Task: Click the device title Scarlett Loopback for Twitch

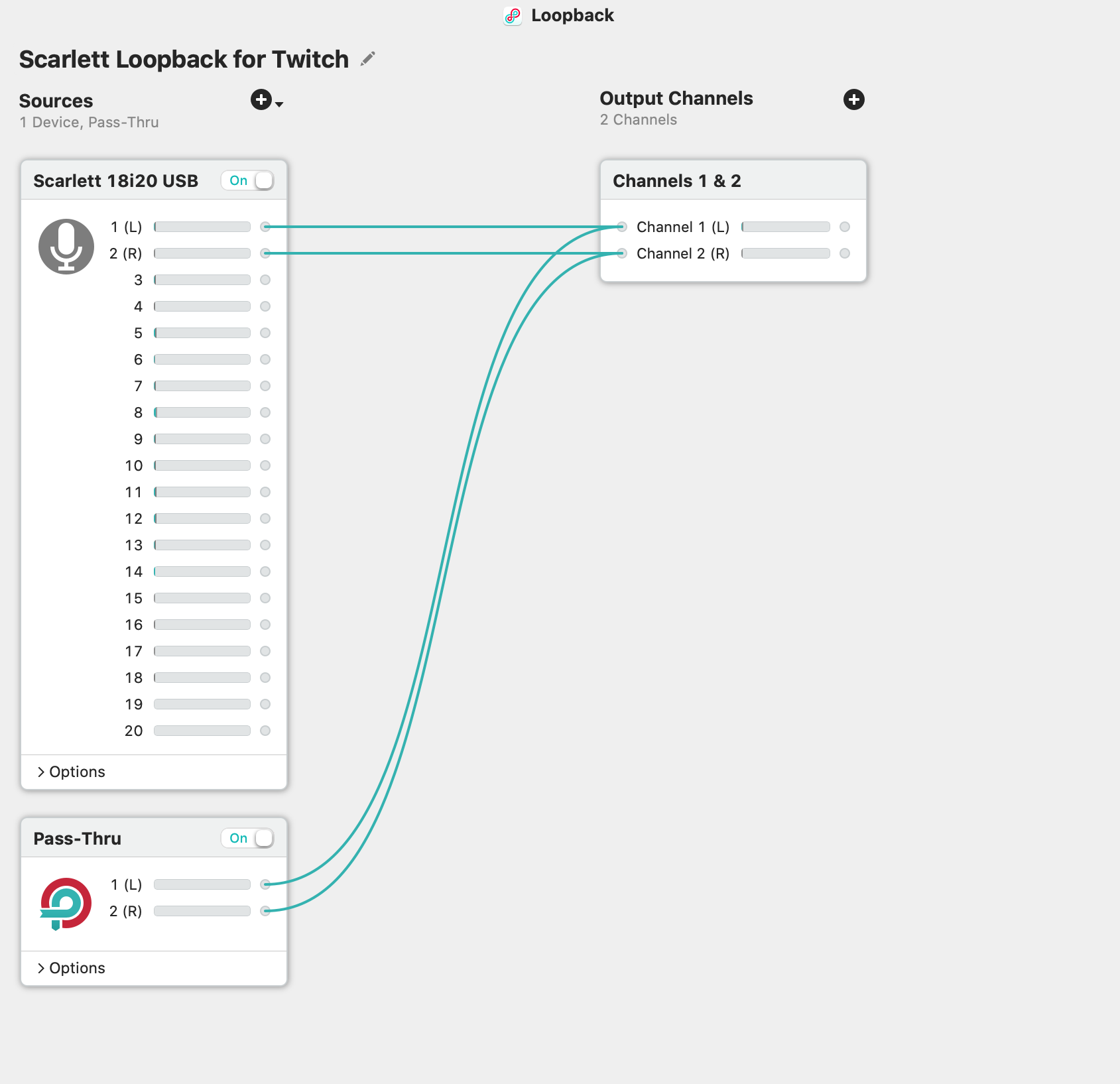Action: tap(184, 59)
